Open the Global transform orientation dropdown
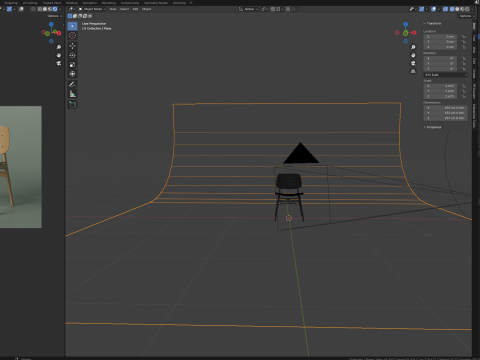This screenshot has width=480, height=360. click(249, 9)
